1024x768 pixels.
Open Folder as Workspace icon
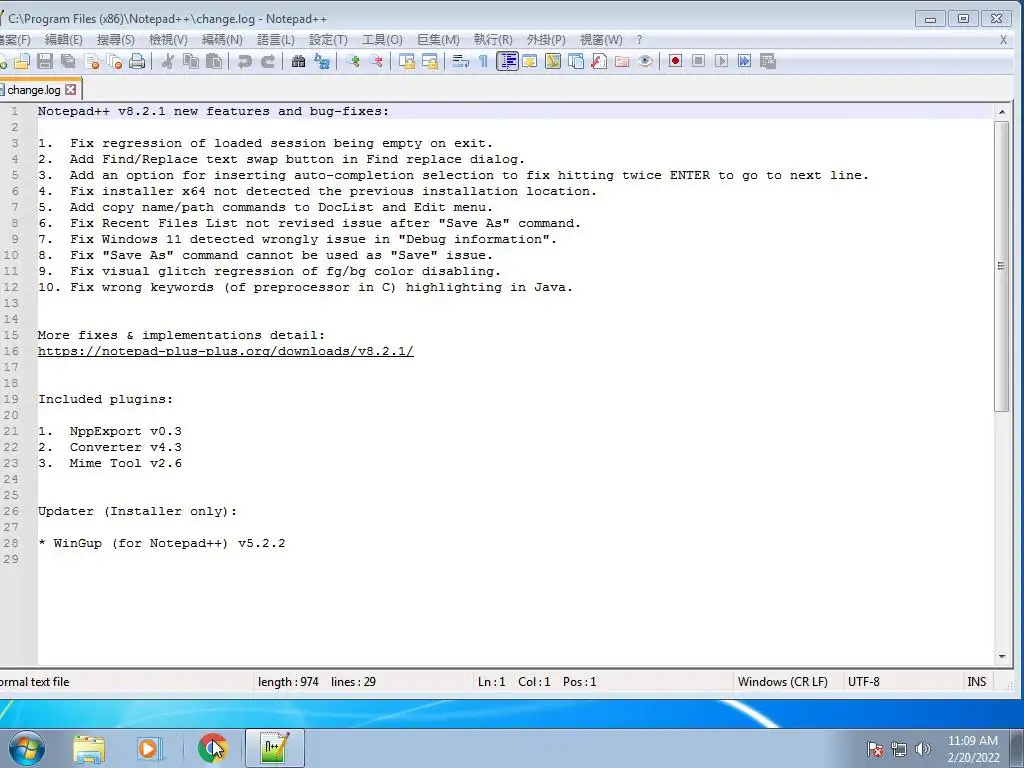point(622,61)
